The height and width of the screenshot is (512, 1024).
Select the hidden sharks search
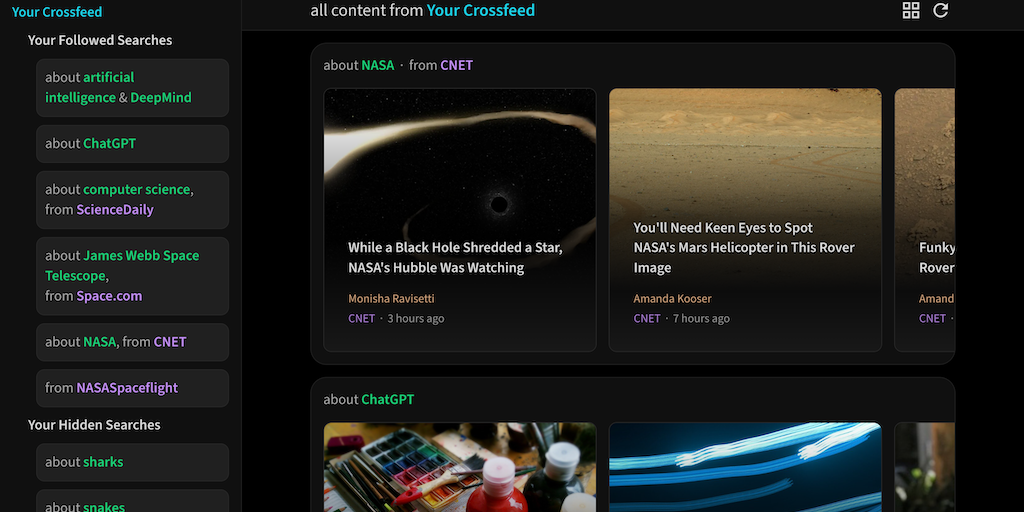pyautogui.click(x=133, y=462)
